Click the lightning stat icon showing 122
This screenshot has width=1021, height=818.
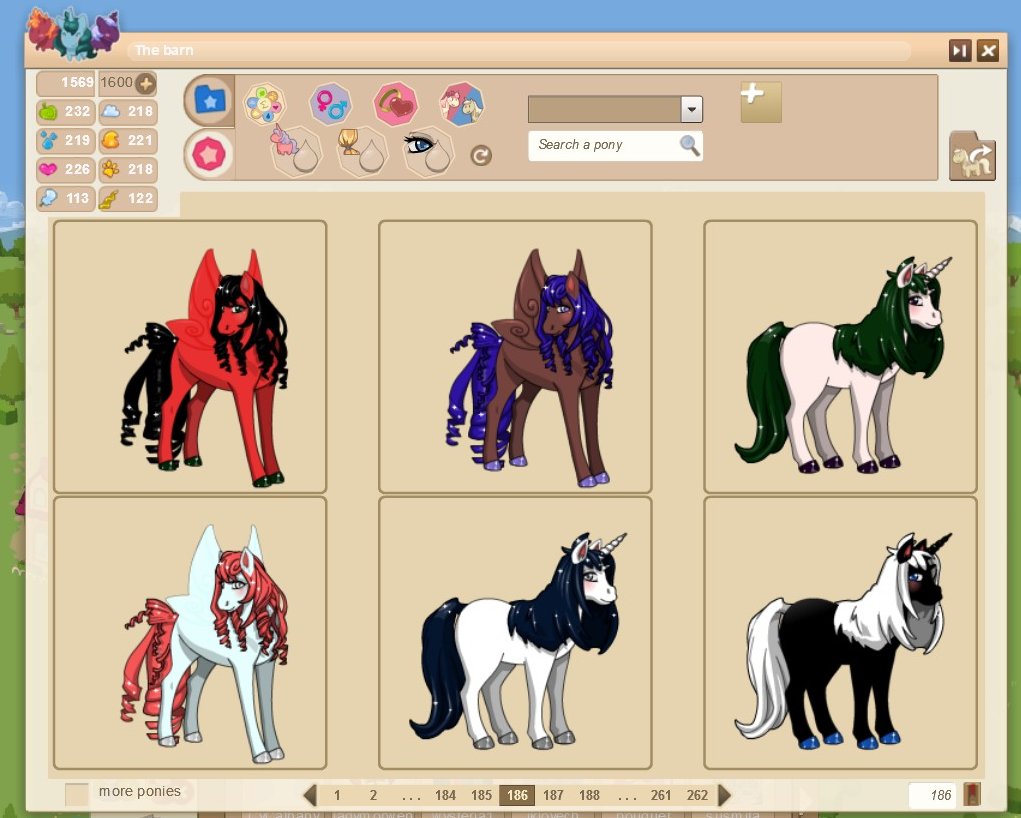tap(109, 199)
